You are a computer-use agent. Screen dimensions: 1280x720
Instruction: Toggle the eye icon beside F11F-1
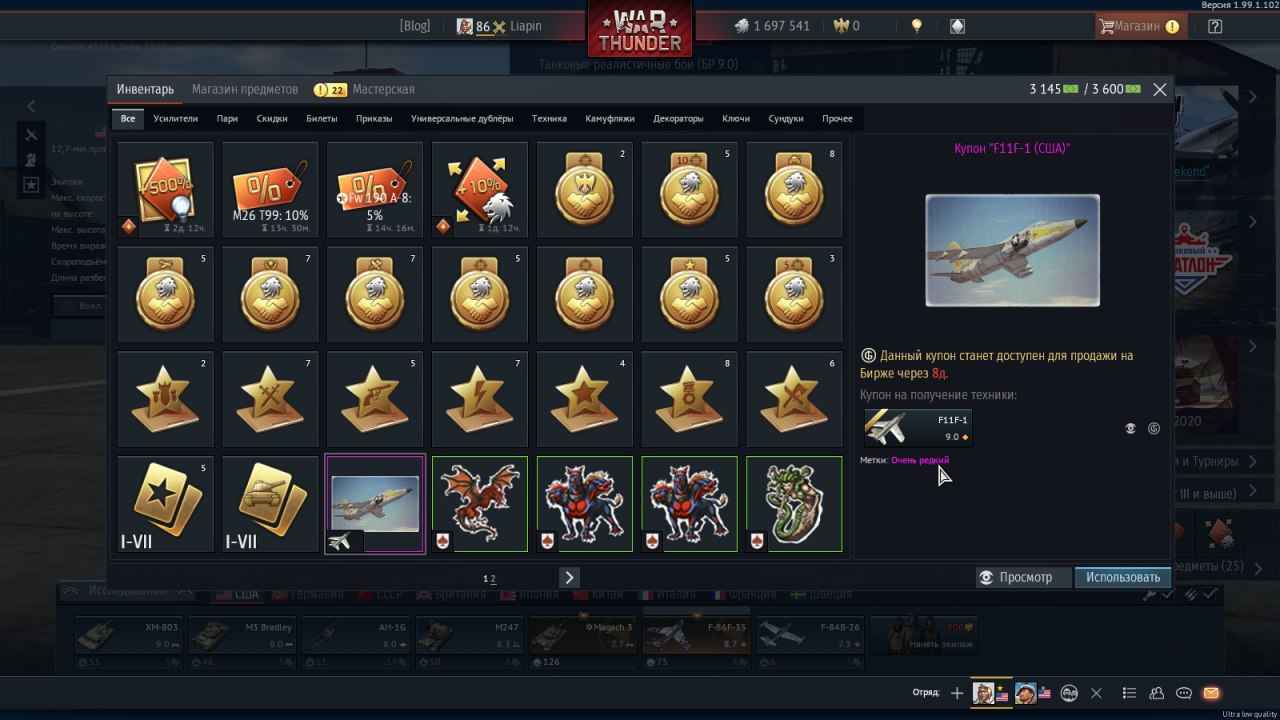[1130, 428]
